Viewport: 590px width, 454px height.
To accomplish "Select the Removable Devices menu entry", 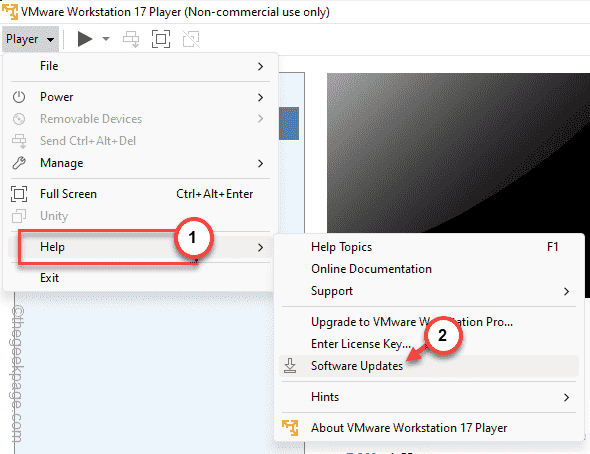I will click(140, 119).
